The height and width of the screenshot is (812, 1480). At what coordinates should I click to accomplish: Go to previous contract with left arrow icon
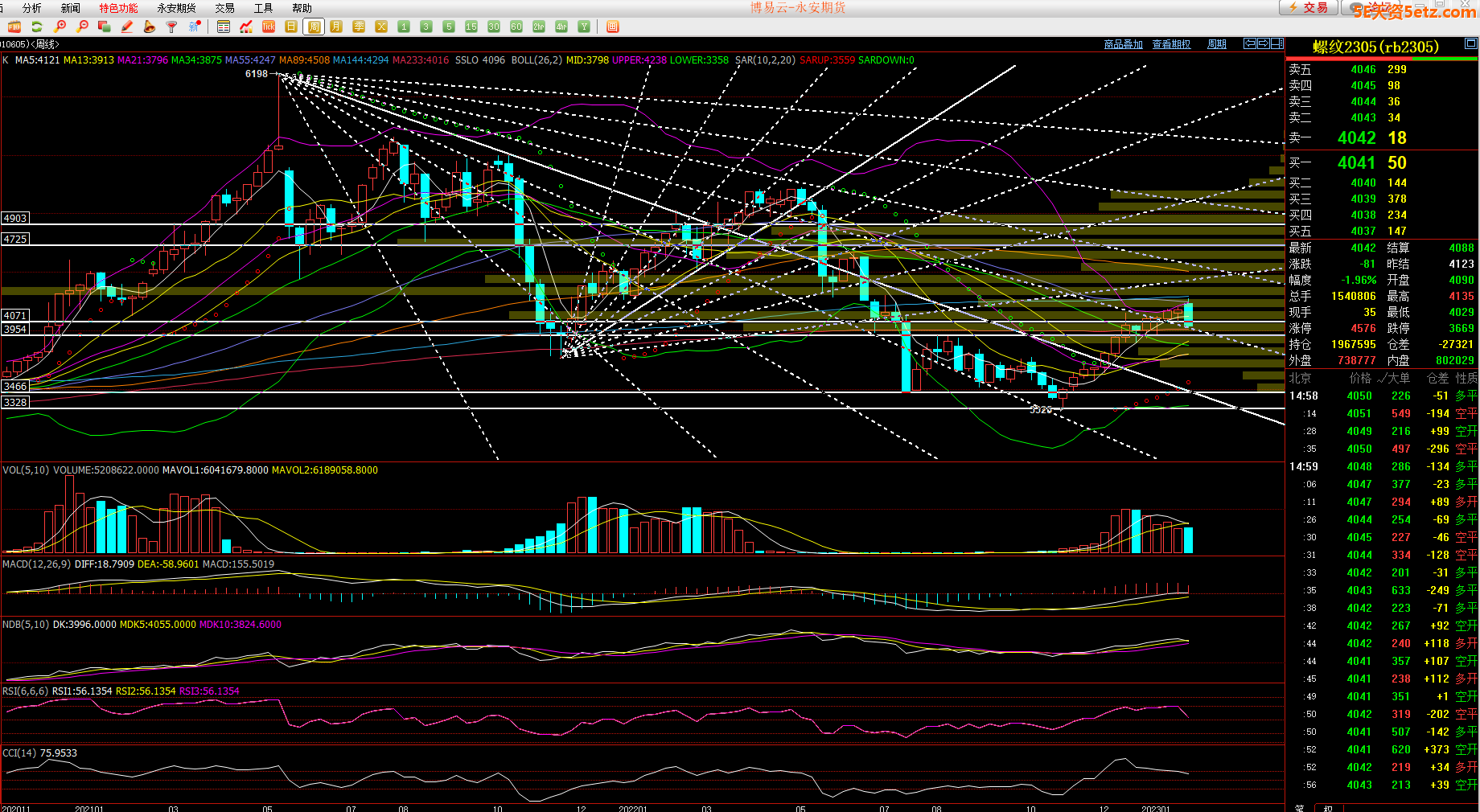1250,43
